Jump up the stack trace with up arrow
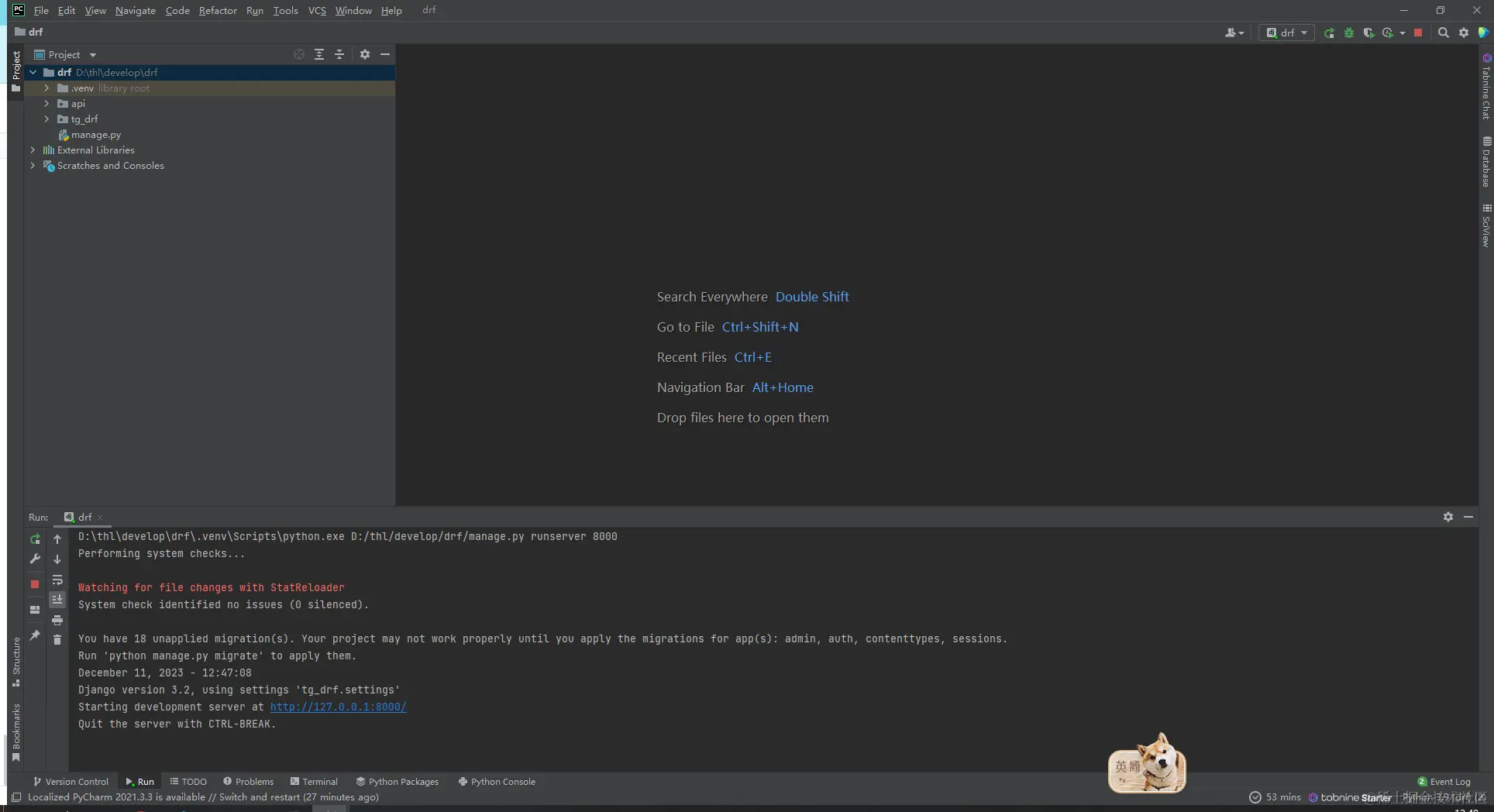Viewport: 1494px width, 812px height. coord(57,538)
